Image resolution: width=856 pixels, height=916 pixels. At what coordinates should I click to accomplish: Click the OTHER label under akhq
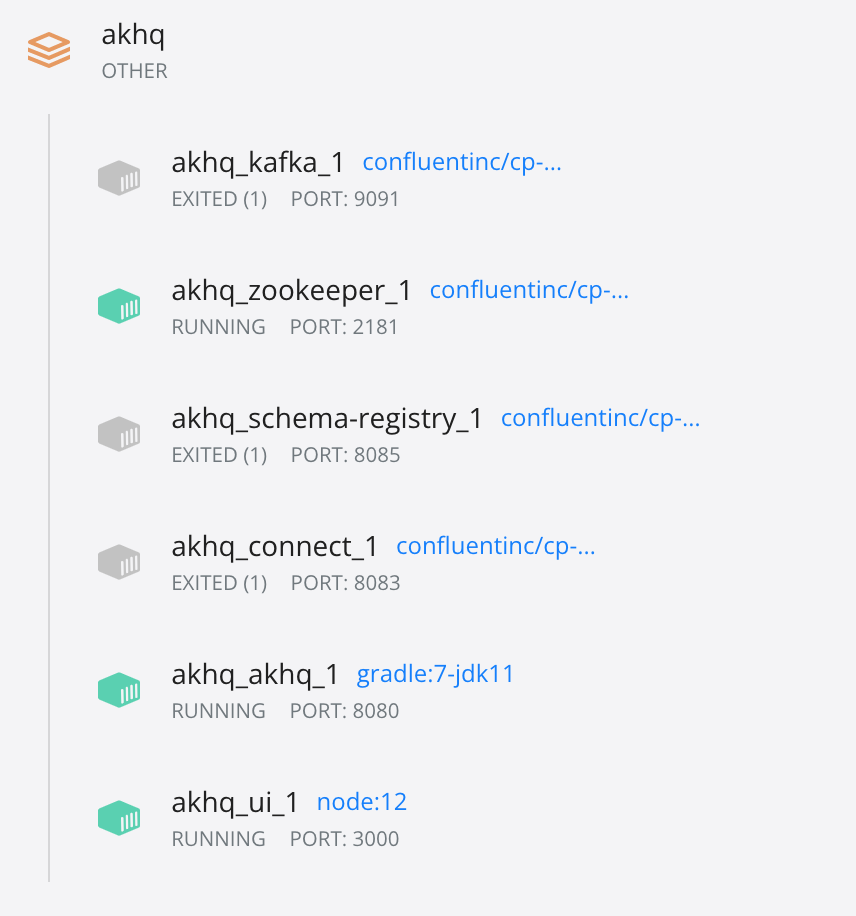click(x=134, y=71)
